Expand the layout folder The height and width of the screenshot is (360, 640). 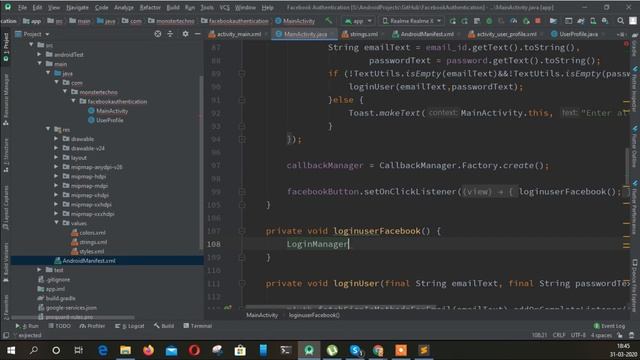pos(57,158)
